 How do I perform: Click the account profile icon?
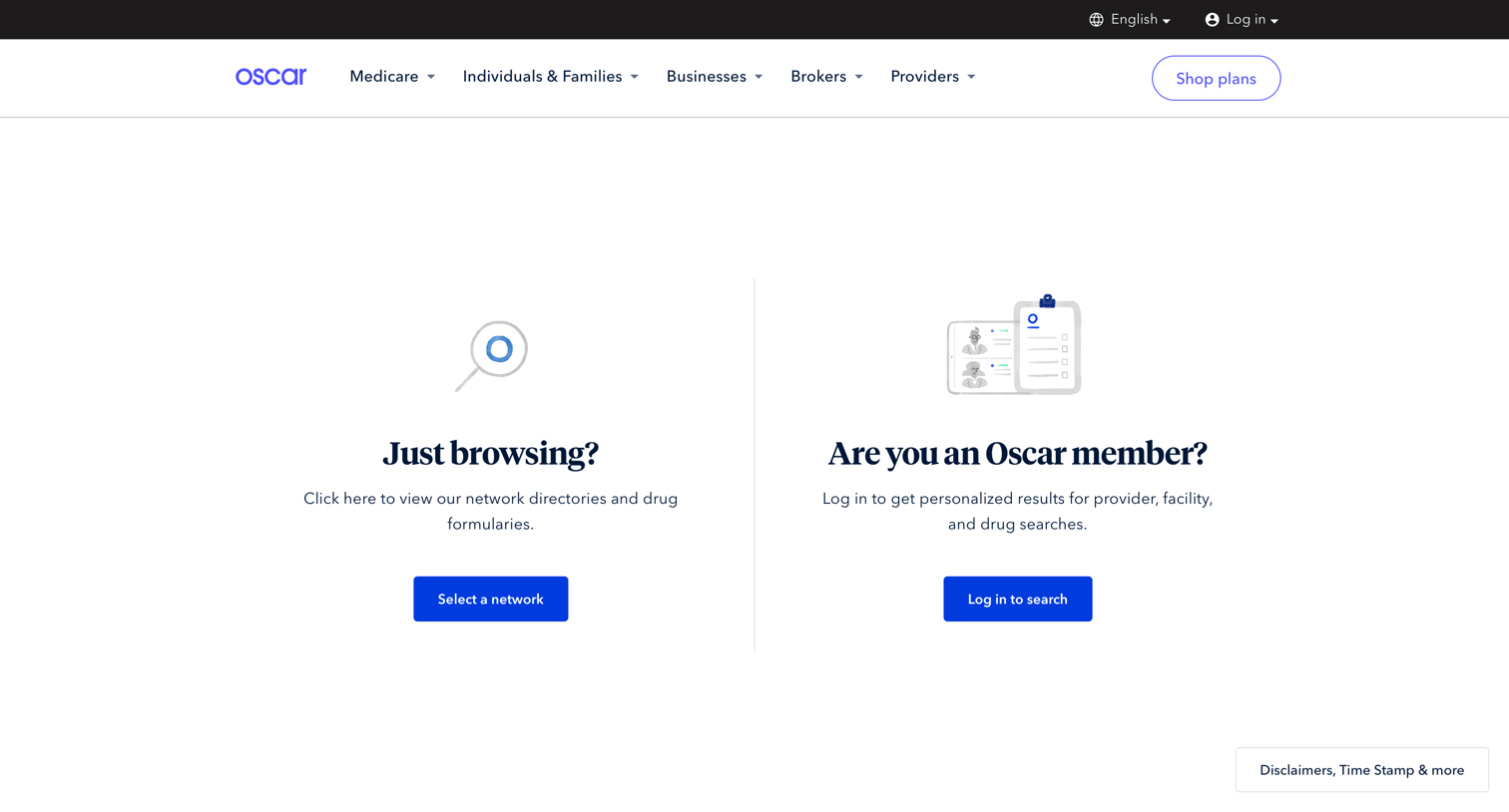pyautogui.click(x=1212, y=20)
